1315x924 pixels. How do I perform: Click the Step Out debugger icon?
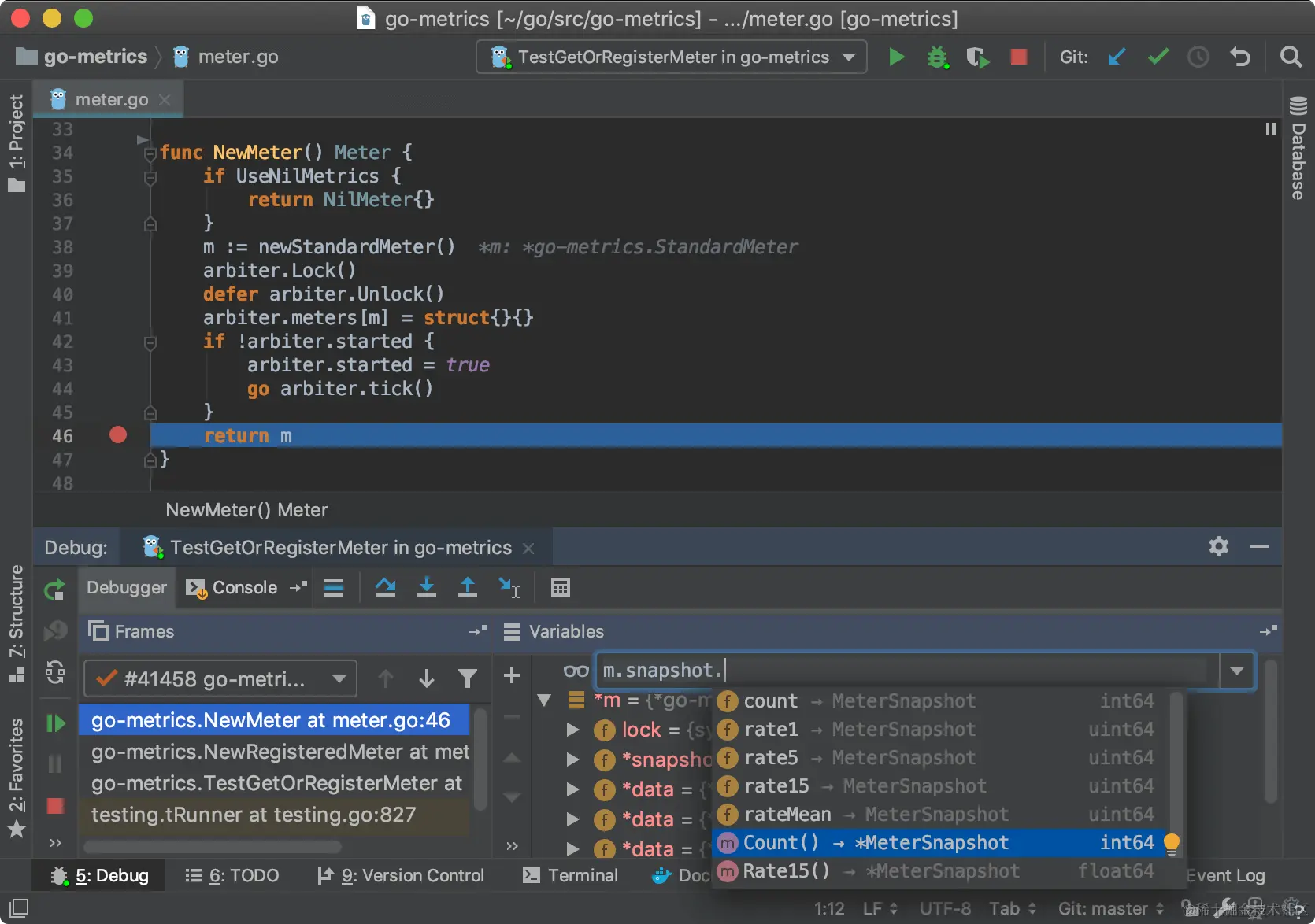pyautogui.click(x=467, y=587)
